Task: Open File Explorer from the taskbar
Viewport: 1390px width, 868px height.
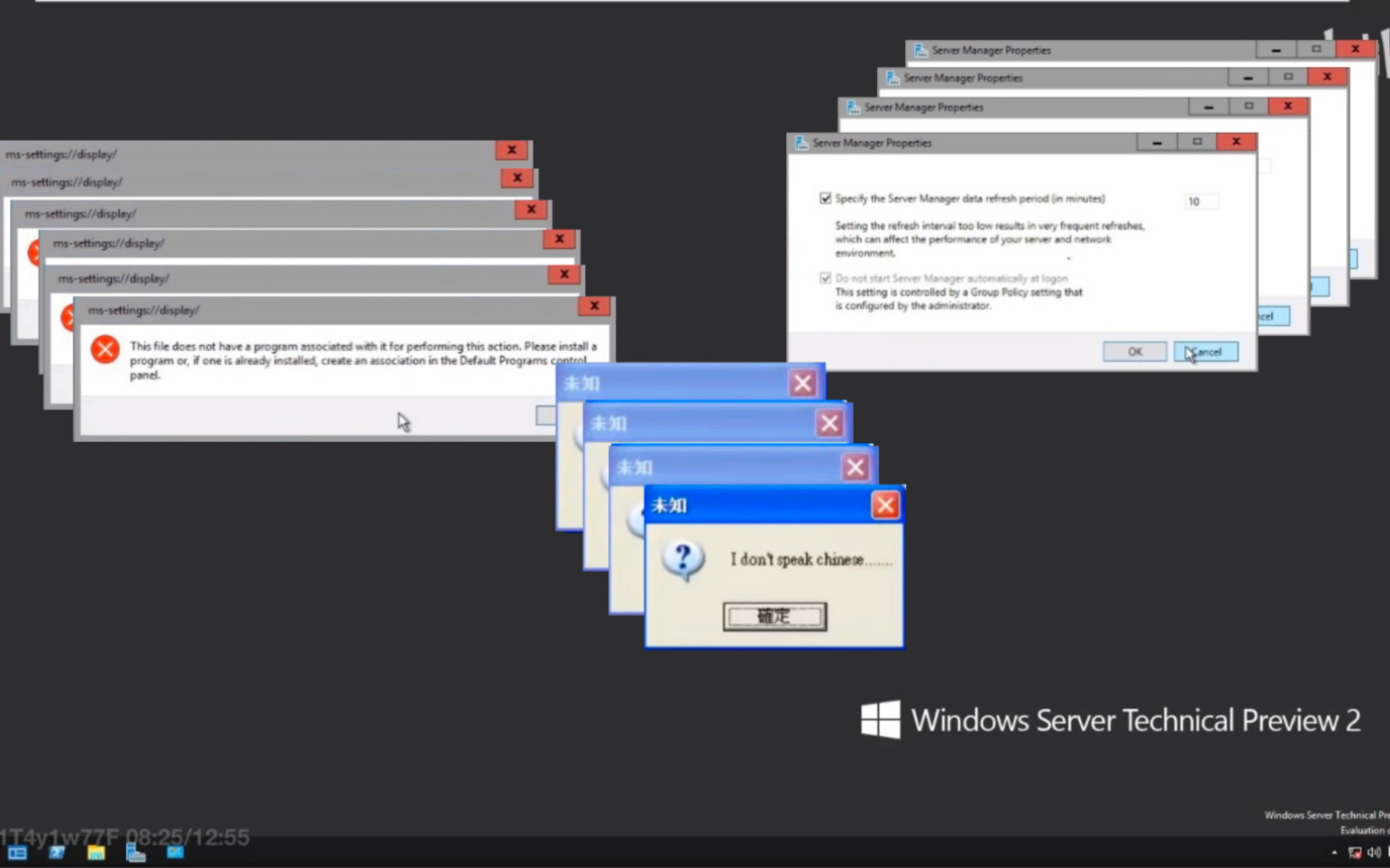Action: pos(96,852)
